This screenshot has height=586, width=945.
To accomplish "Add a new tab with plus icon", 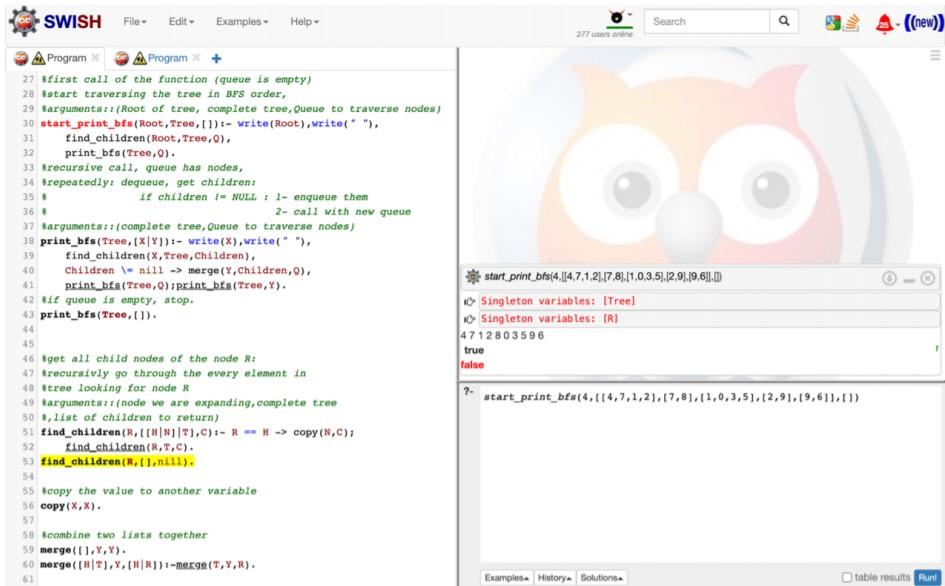I will pos(216,58).
